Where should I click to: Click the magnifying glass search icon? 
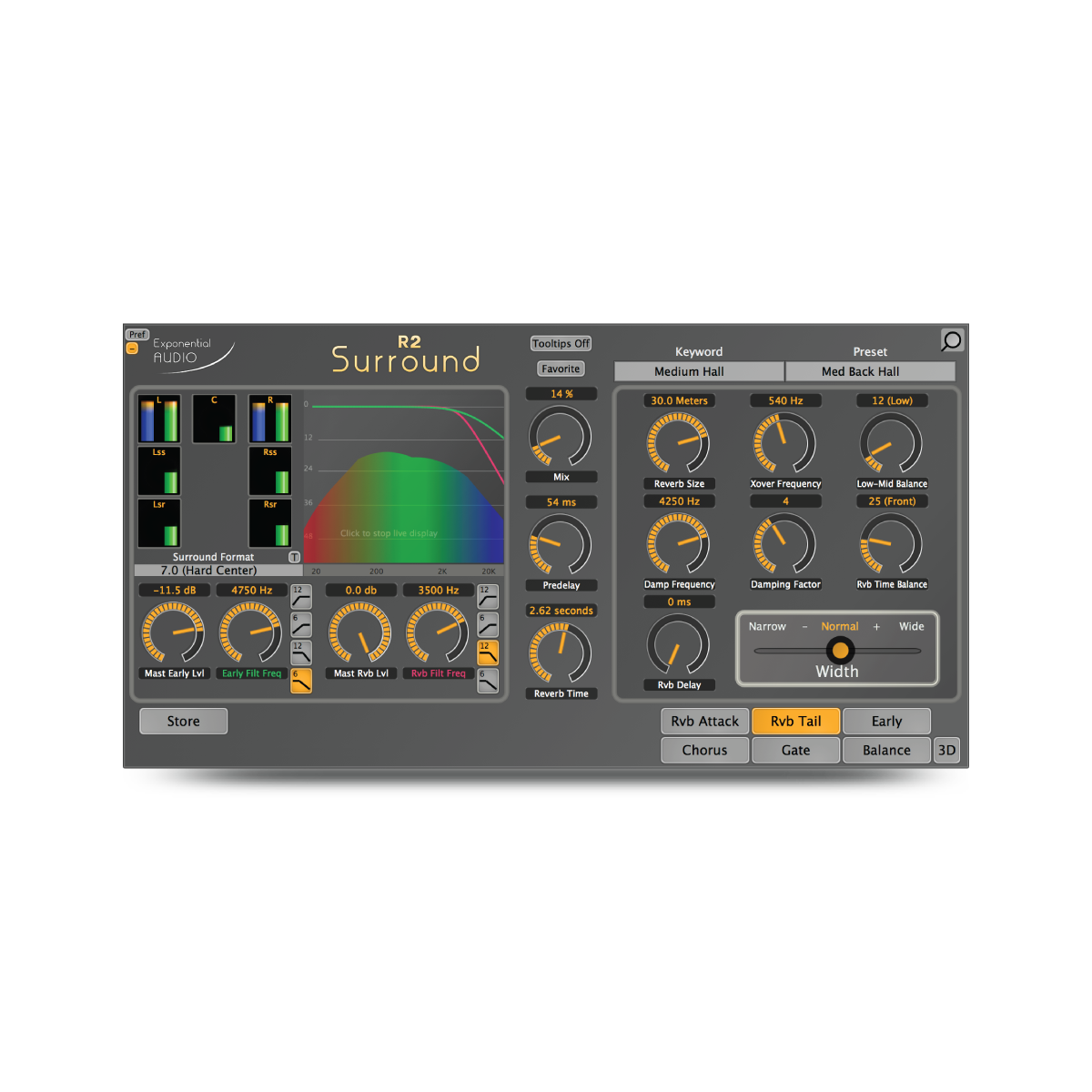pyautogui.click(x=951, y=340)
